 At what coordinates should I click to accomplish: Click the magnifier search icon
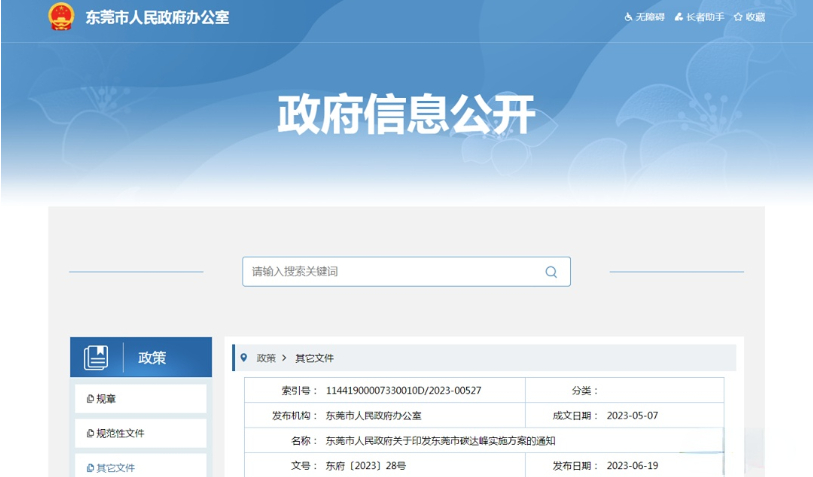click(x=551, y=272)
